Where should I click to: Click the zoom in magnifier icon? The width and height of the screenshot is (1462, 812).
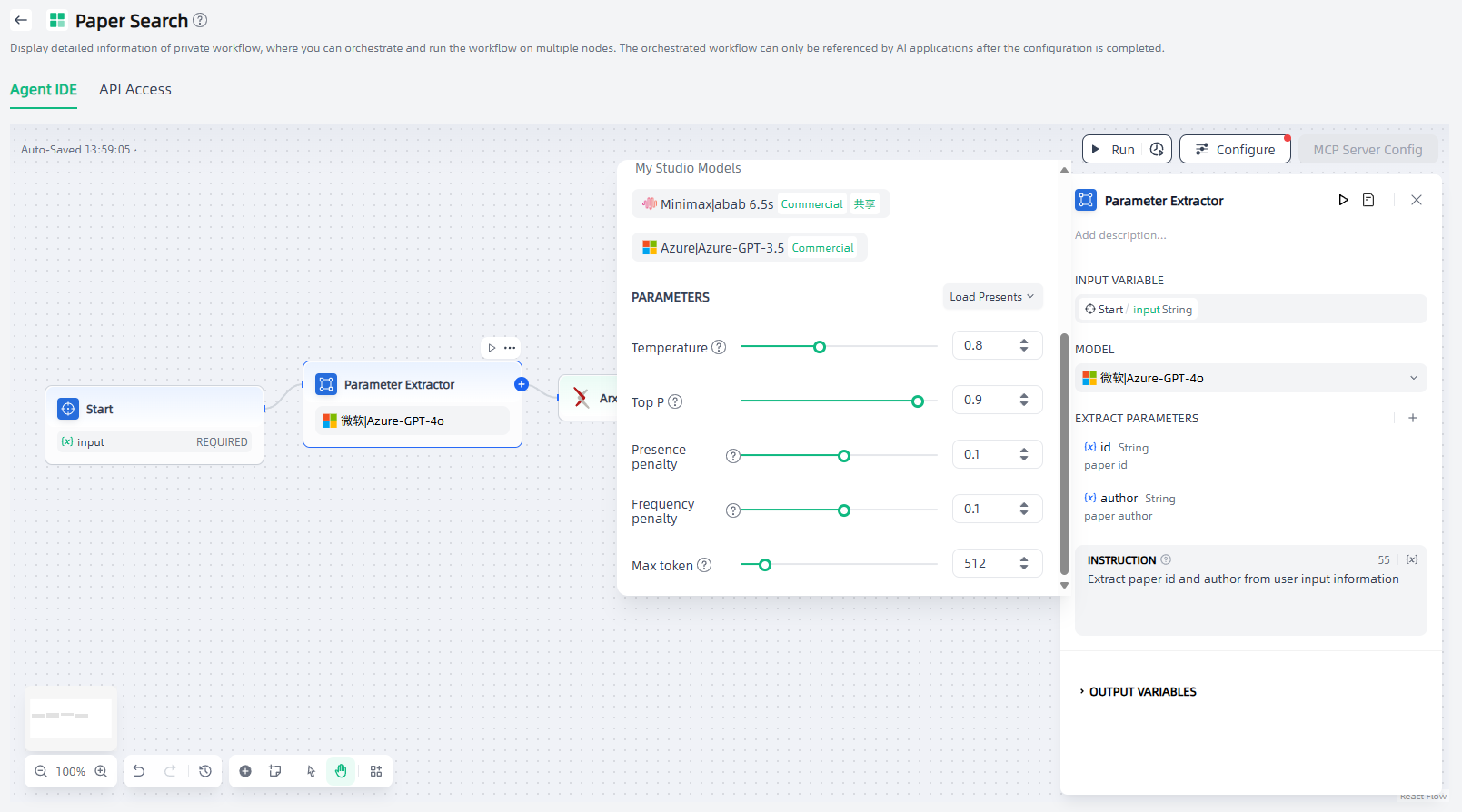(x=101, y=771)
